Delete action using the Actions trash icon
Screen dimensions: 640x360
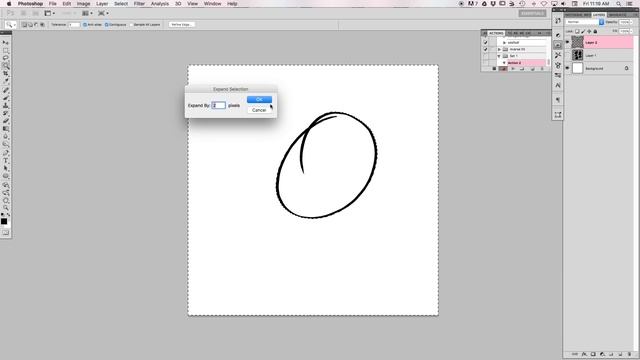pos(542,69)
